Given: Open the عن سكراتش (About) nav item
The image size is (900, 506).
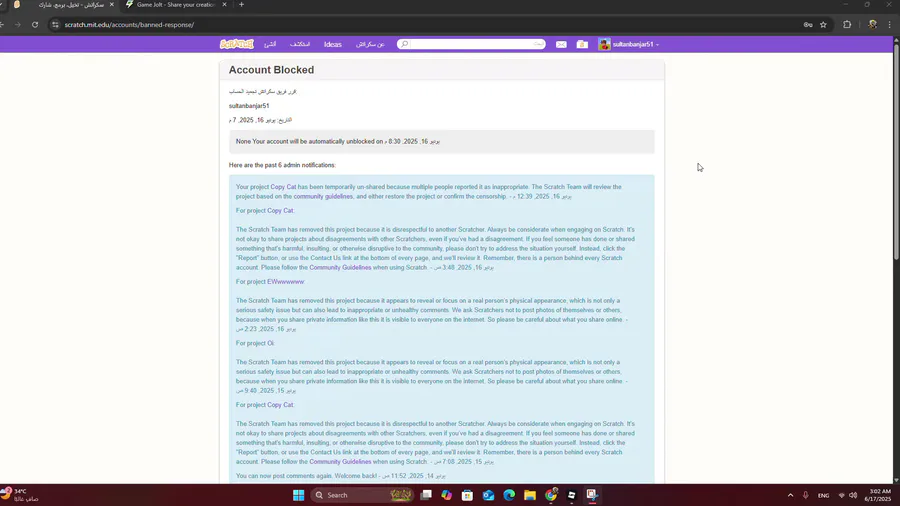Looking at the screenshot, I should (x=370, y=44).
